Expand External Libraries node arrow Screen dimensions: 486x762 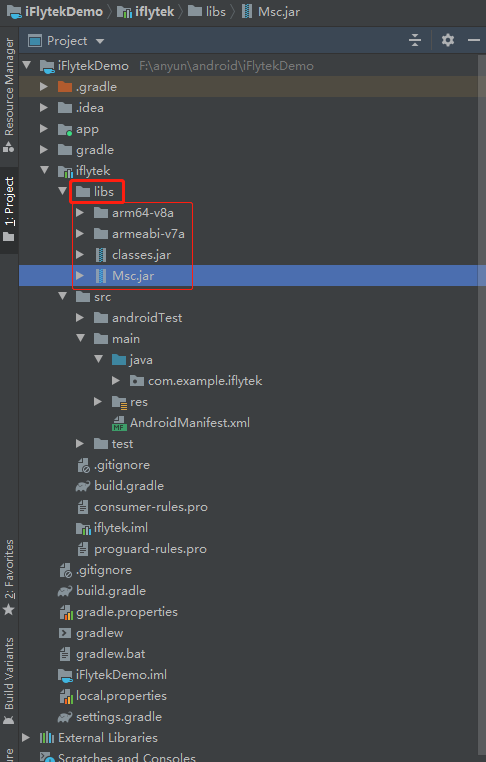pos(26,738)
